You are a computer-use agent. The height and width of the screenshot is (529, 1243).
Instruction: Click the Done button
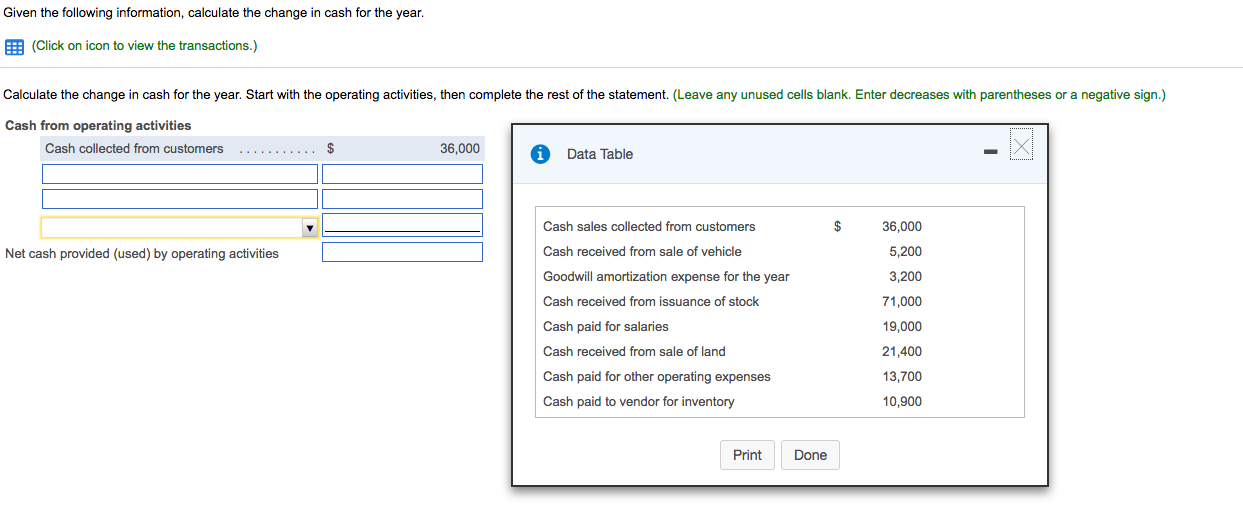click(x=810, y=455)
